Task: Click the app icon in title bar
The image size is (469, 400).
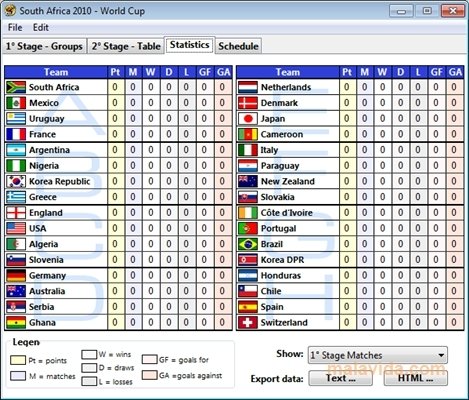Action: pos(10,11)
